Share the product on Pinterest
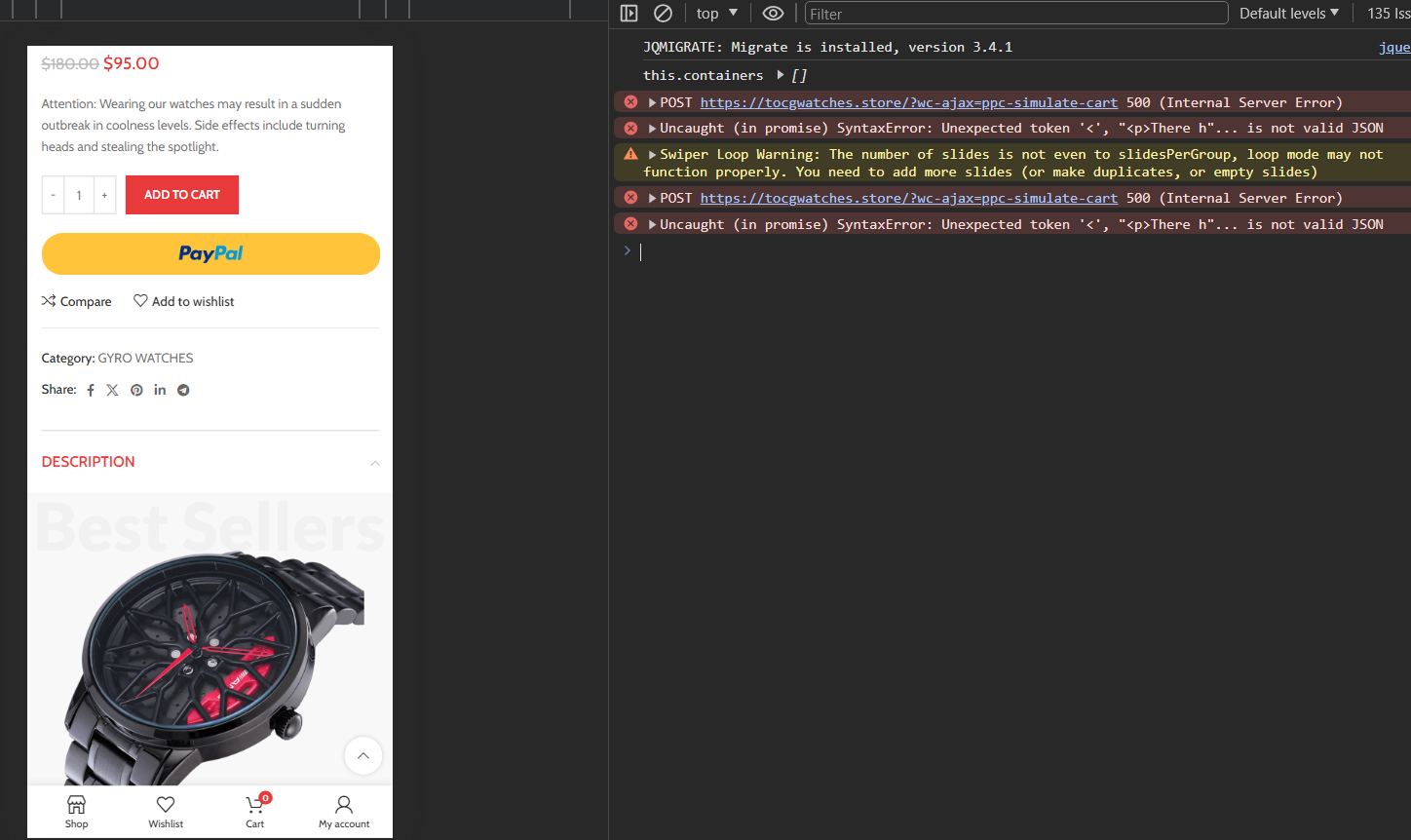The height and width of the screenshot is (840, 1411). pyautogui.click(x=136, y=390)
